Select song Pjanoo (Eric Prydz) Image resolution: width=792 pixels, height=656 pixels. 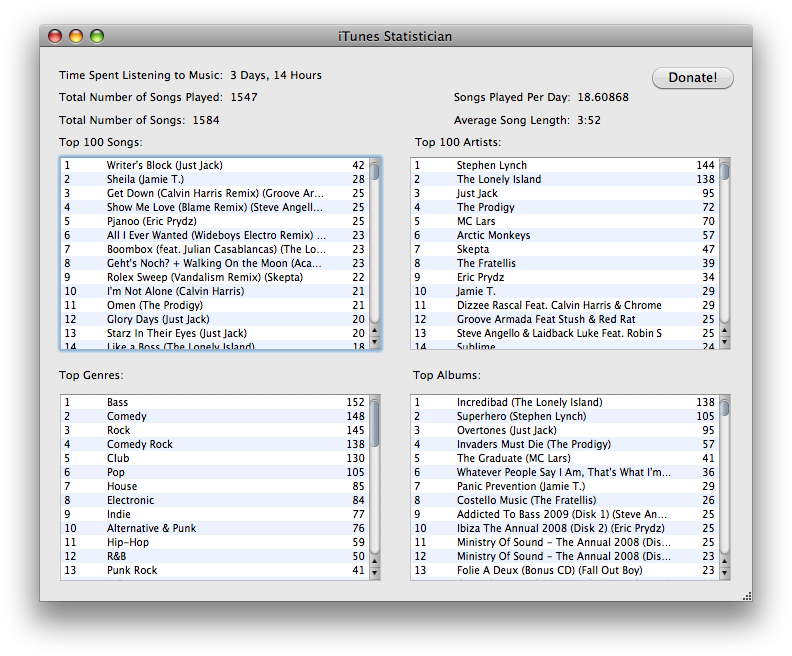[215, 221]
